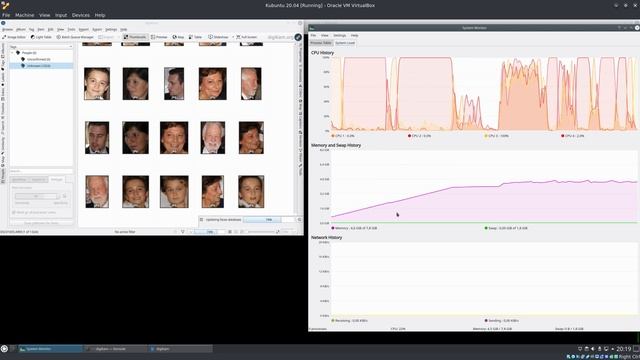Open VirtualBox Input menu
The width and height of the screenshot is (640, 360).
[x=61, y=15]
